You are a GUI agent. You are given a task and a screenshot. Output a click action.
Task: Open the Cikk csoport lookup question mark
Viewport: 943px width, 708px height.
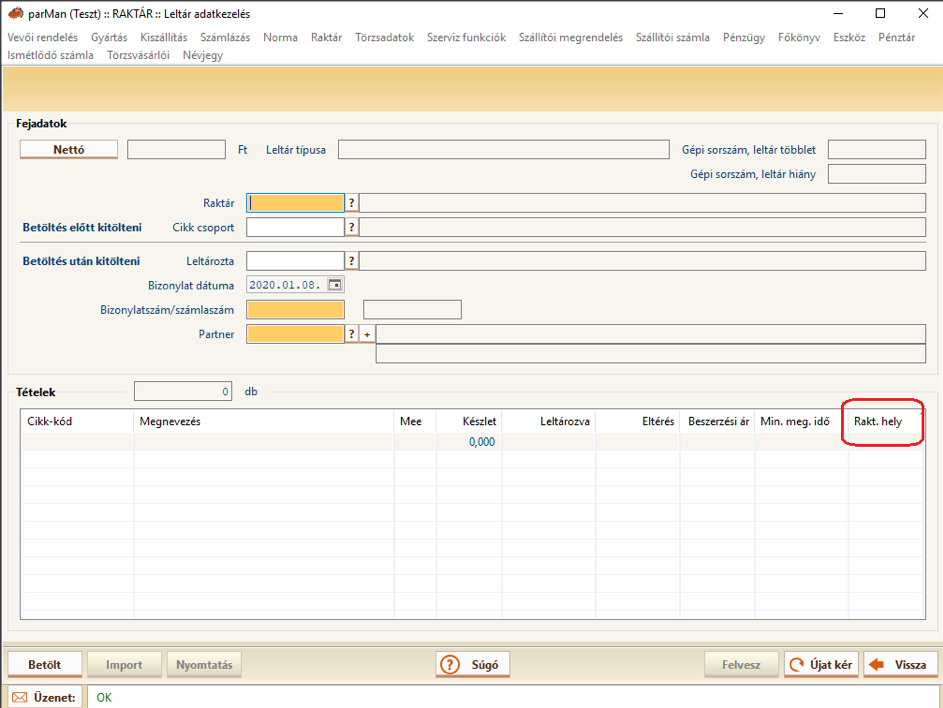point(352,227)
